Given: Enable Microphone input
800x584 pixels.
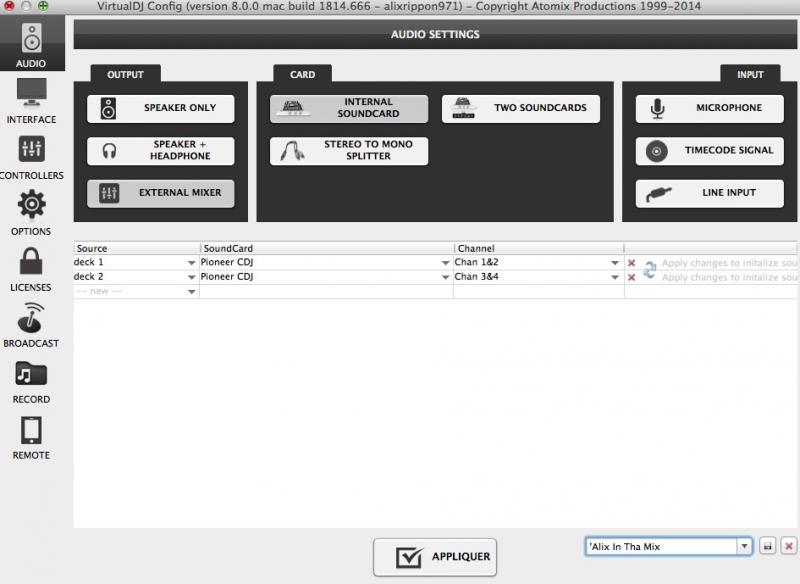Looking at the screenshot, I should 710,108.
